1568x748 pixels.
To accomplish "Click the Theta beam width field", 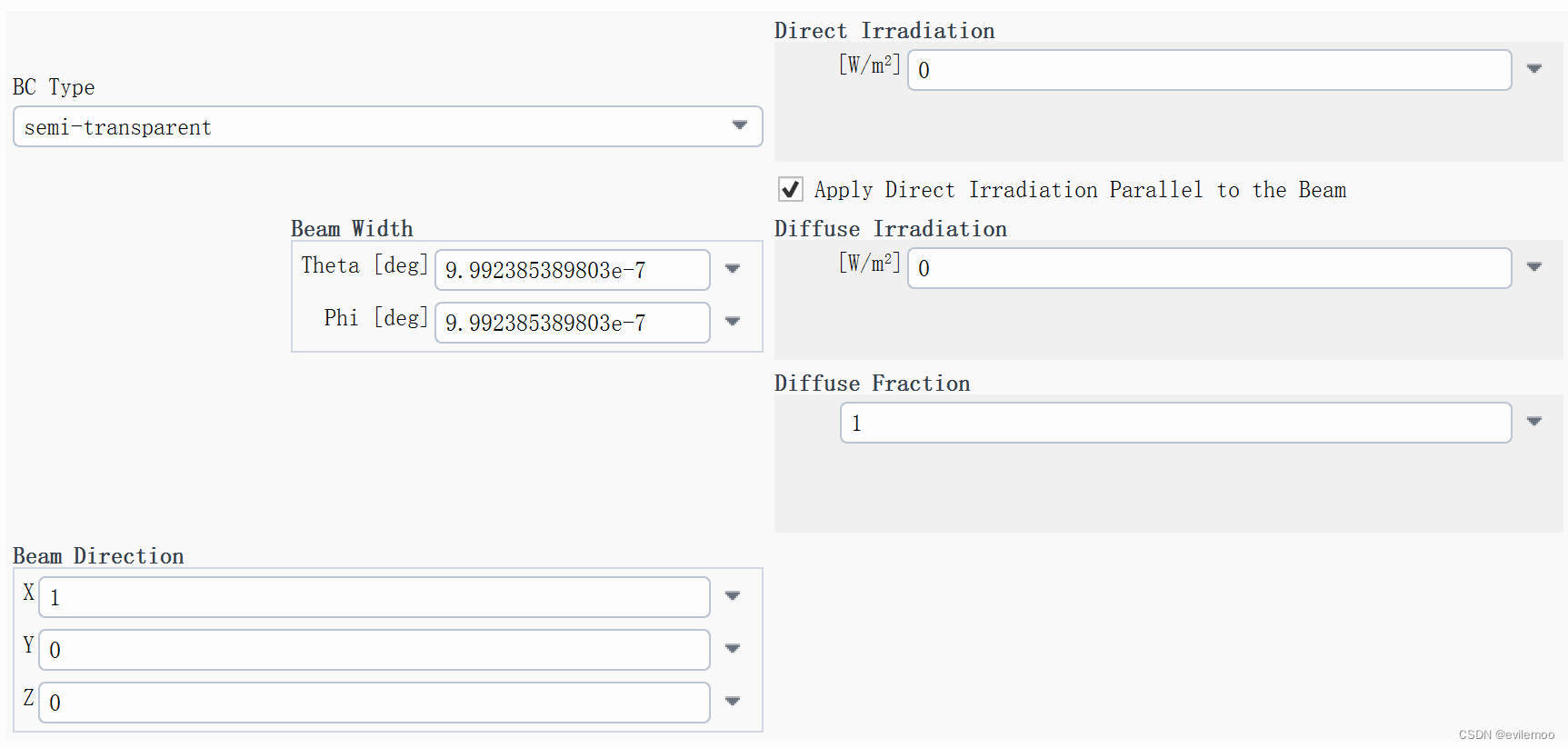I will tap(572, 270).
